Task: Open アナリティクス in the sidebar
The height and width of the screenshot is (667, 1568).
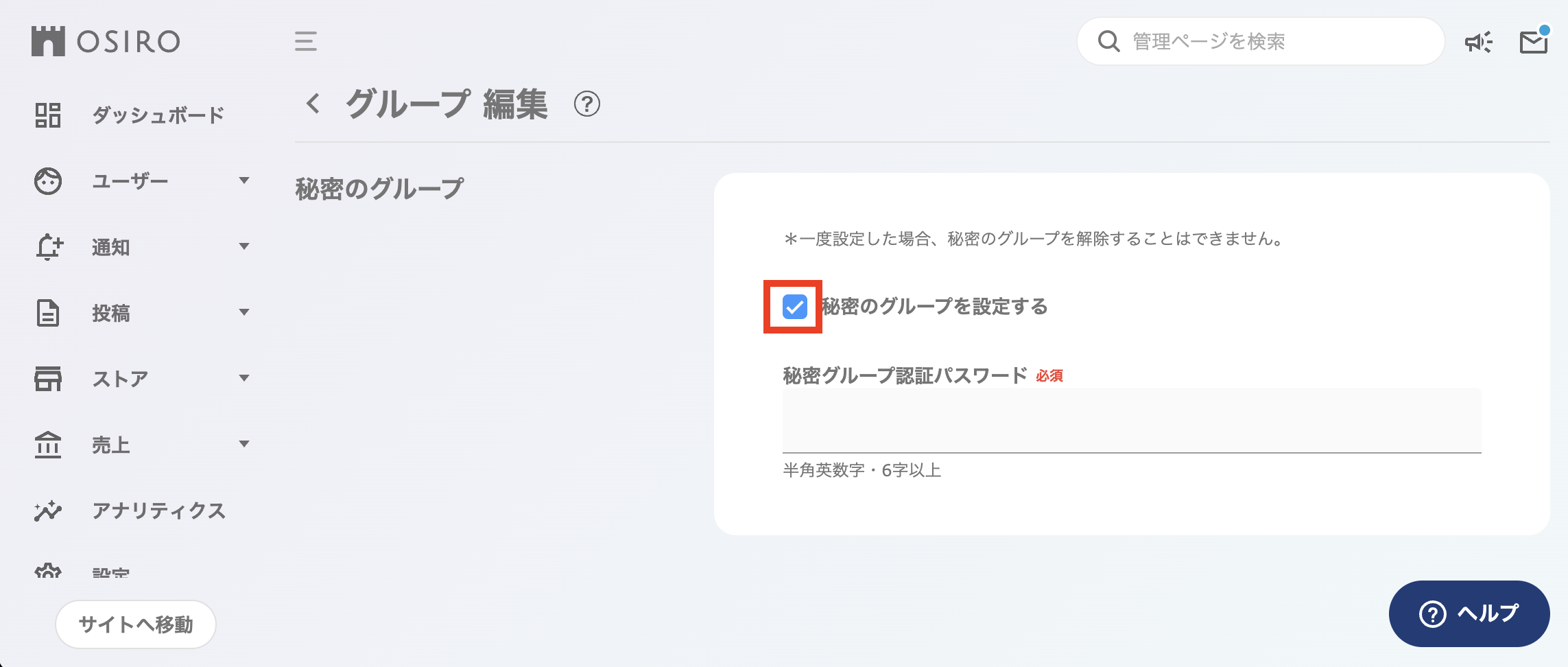Action: click(x=158, y=511)
